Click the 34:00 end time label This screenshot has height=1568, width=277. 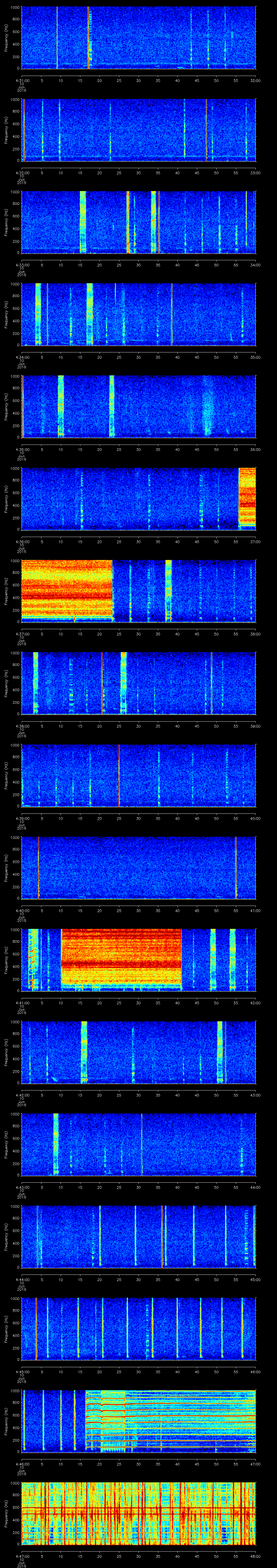tap(255, 265)
